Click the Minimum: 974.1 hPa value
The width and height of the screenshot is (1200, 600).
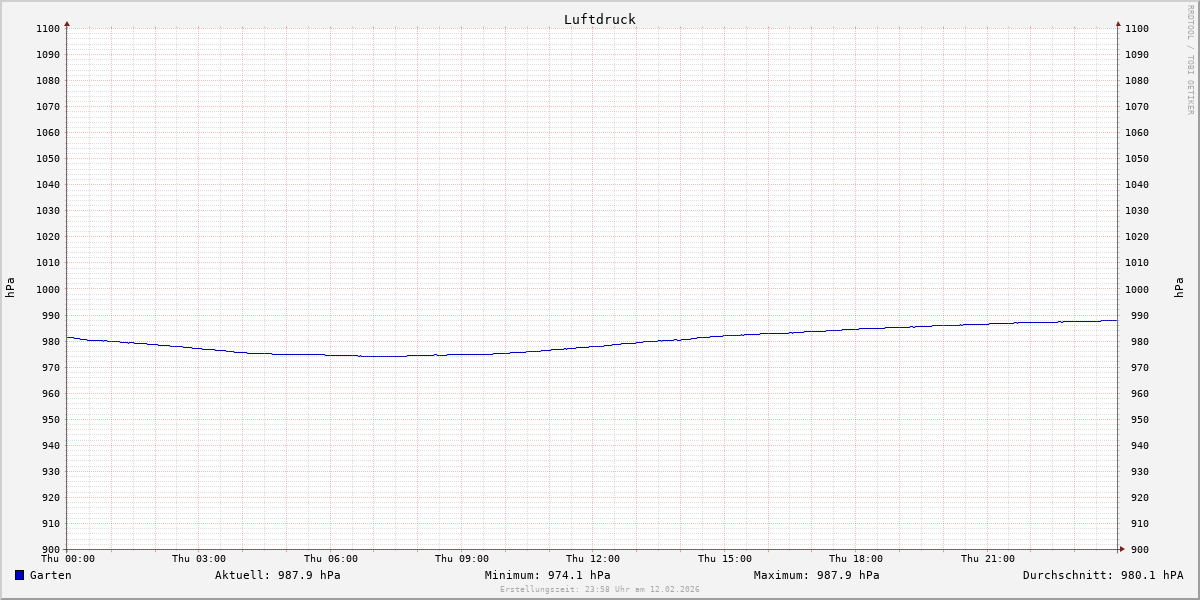tap(547, 575)
